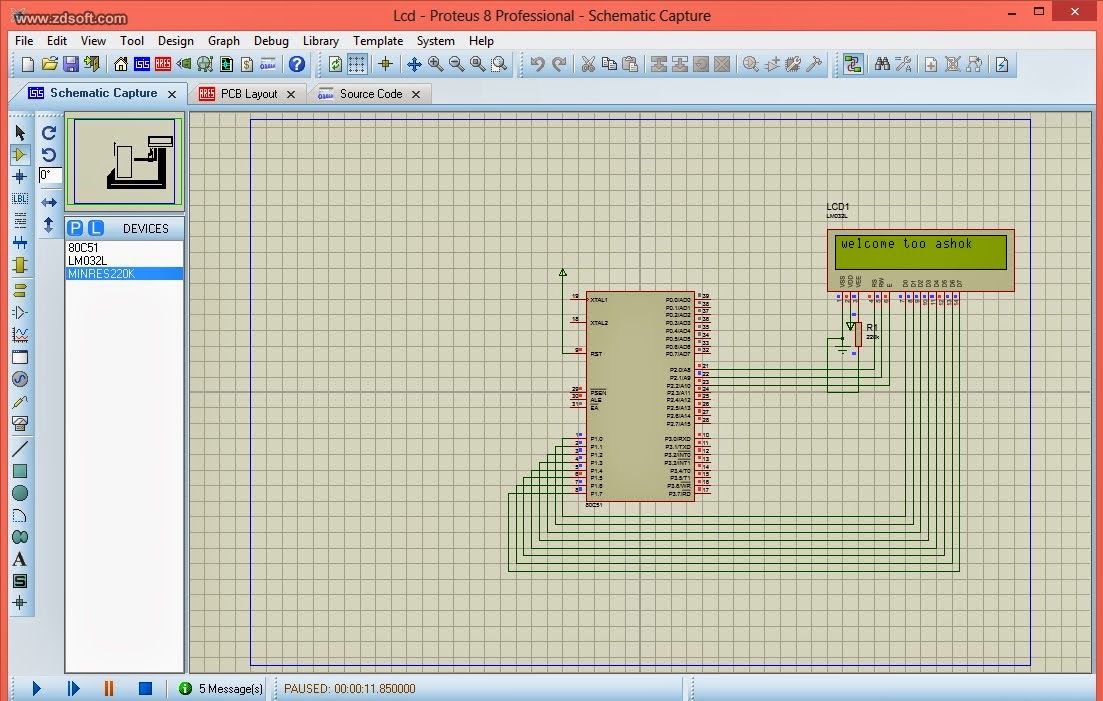The height and width of the screenshot is (701, 1103).
Task: Stop the simulation
Action: (145, 688)
